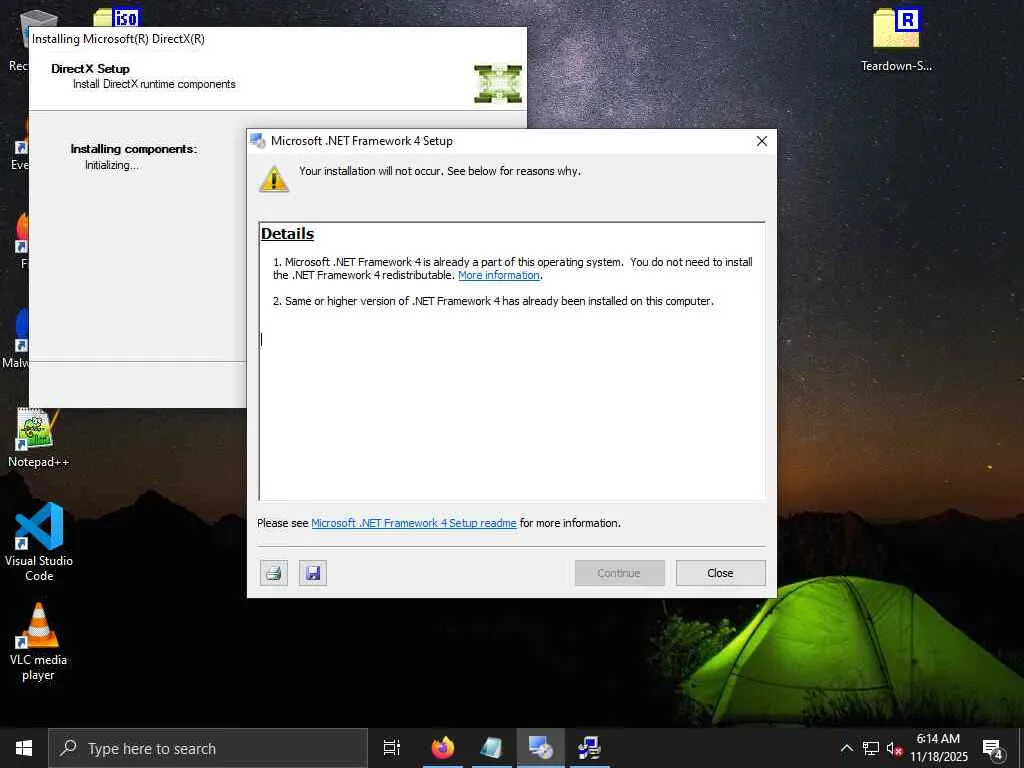Open the clock showing 6:14 AM
This screenshot has height=768, width=1024.
coord(938,748)
